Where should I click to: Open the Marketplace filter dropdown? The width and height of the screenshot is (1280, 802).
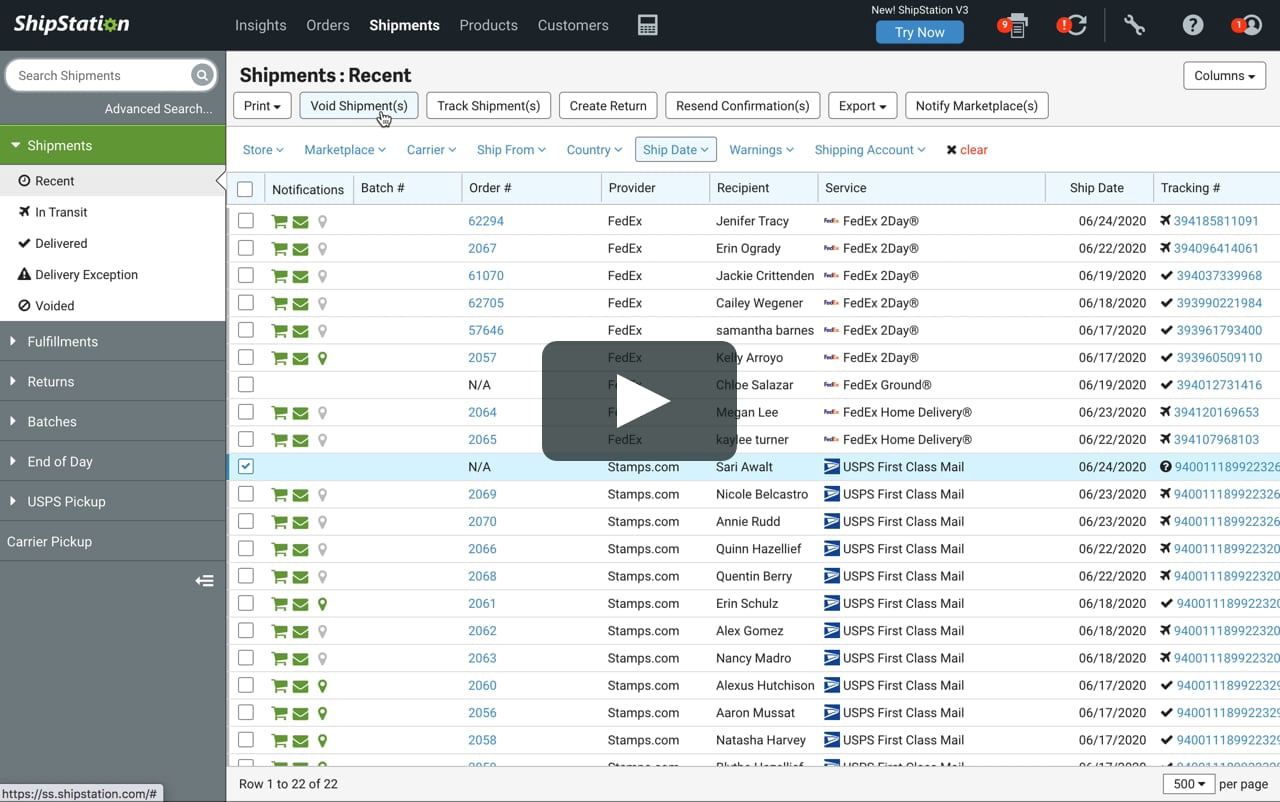click(x=345, y=150)
